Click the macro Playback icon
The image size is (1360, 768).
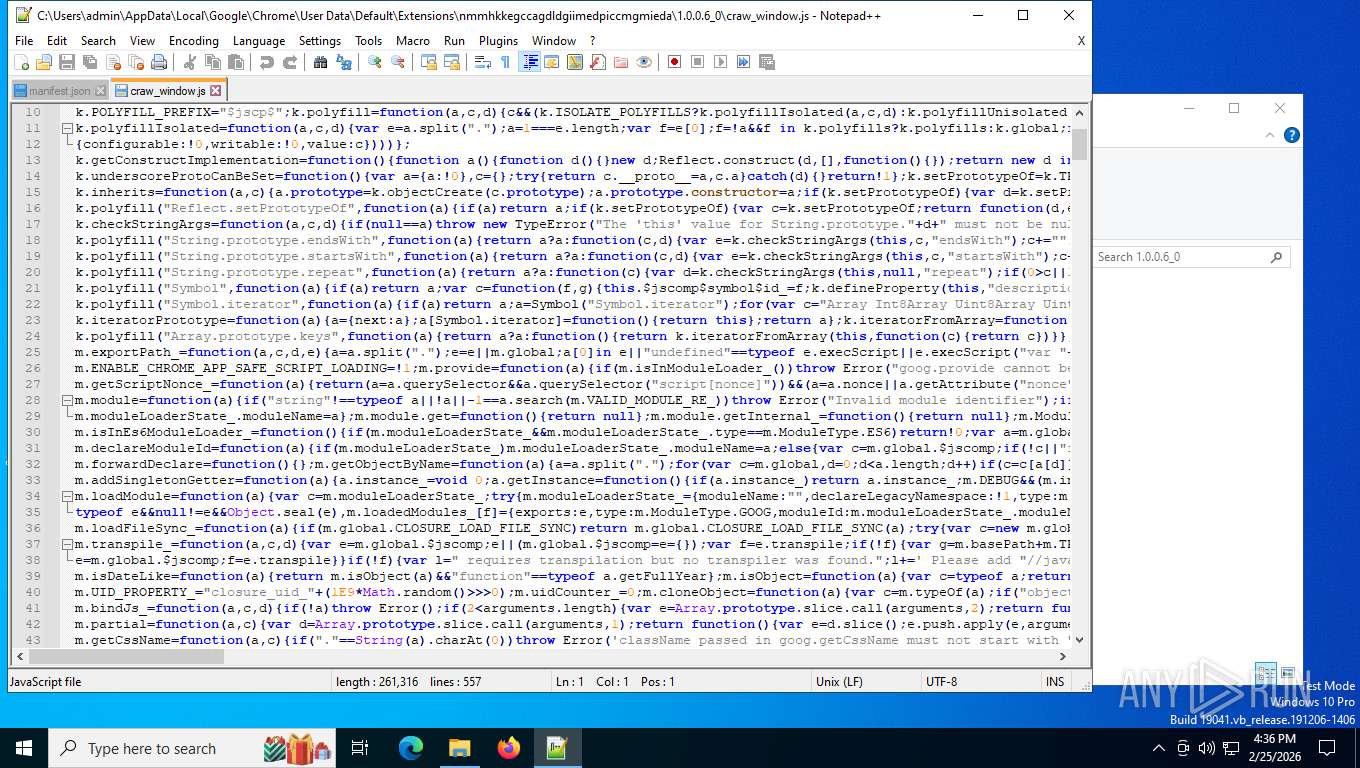(721, 62)
